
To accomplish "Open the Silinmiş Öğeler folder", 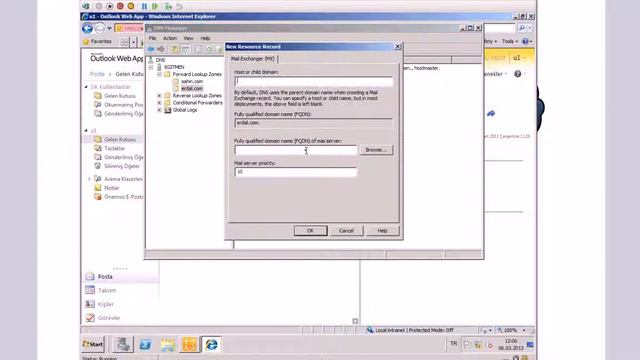I will point(122,166).
